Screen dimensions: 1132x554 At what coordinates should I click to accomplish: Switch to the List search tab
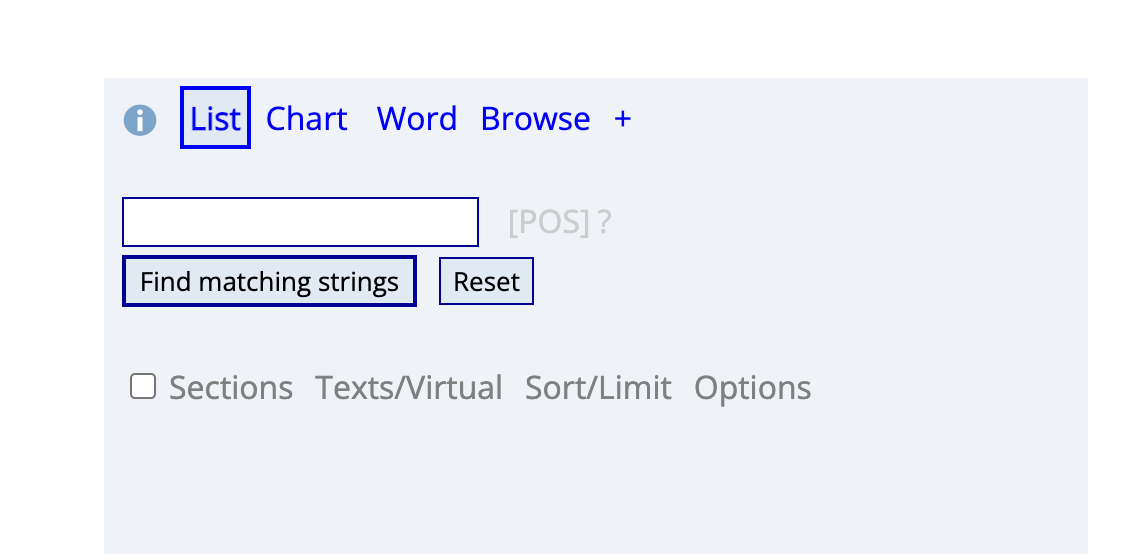[x=215, y=119]
